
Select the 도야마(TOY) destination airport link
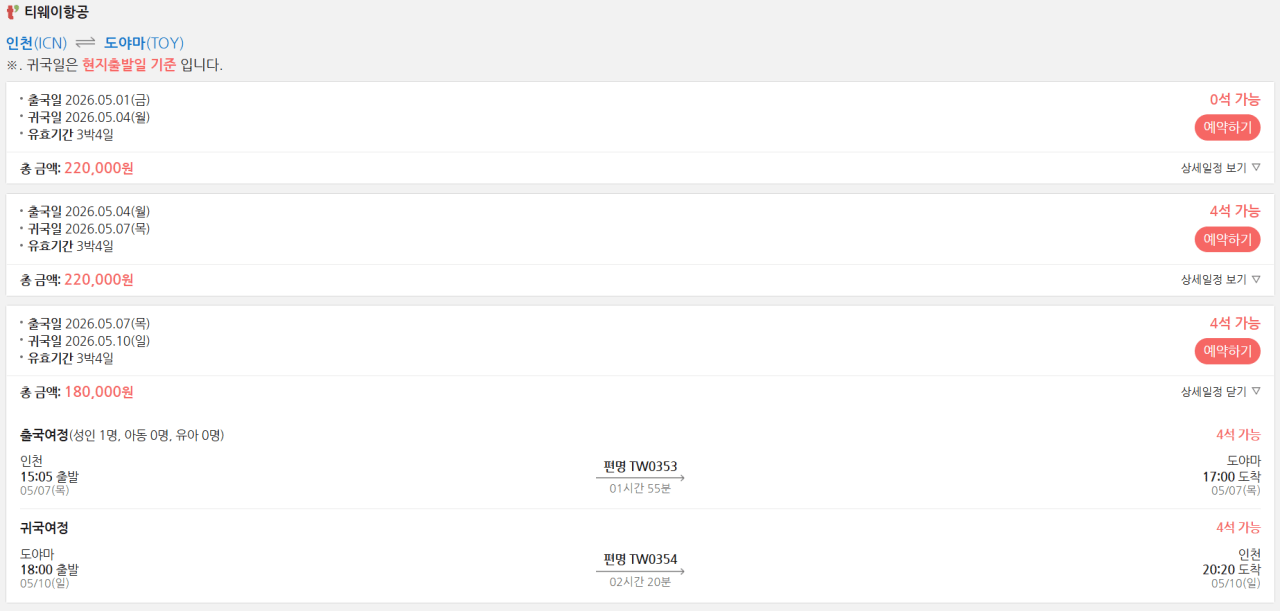coord(144,43)
